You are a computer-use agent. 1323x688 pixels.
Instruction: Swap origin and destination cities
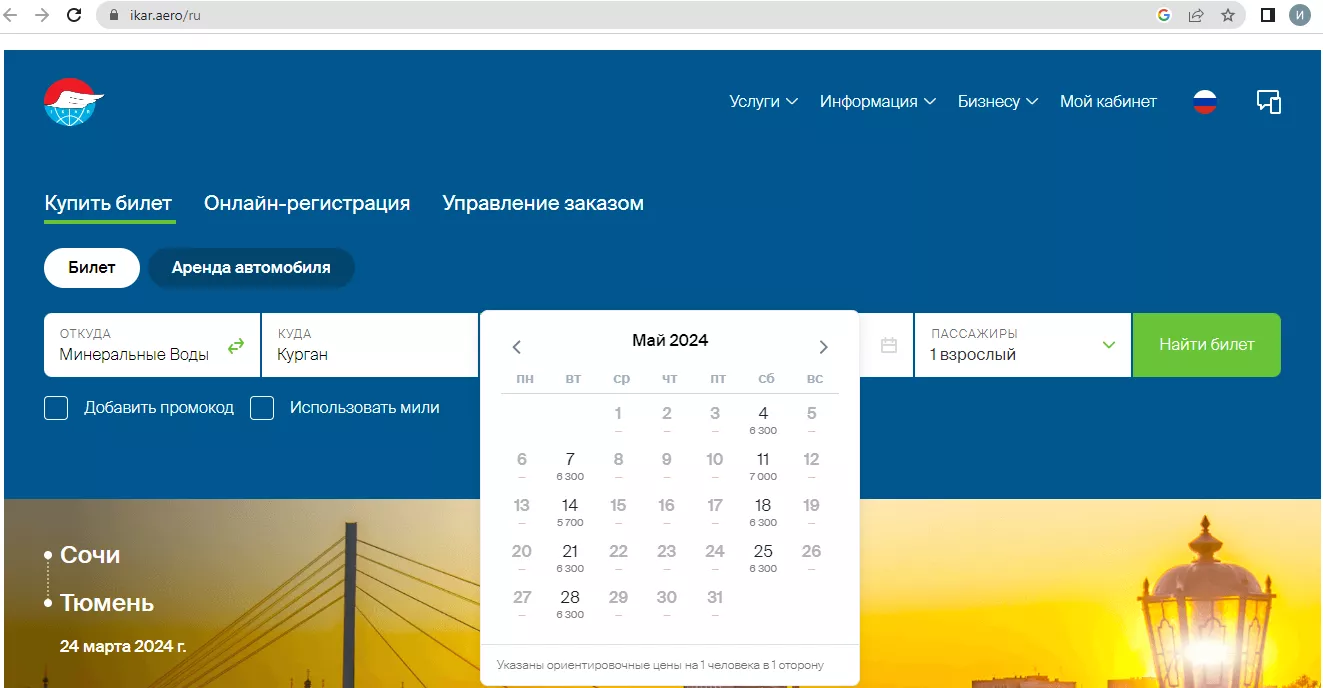click(x=235, y=346)
